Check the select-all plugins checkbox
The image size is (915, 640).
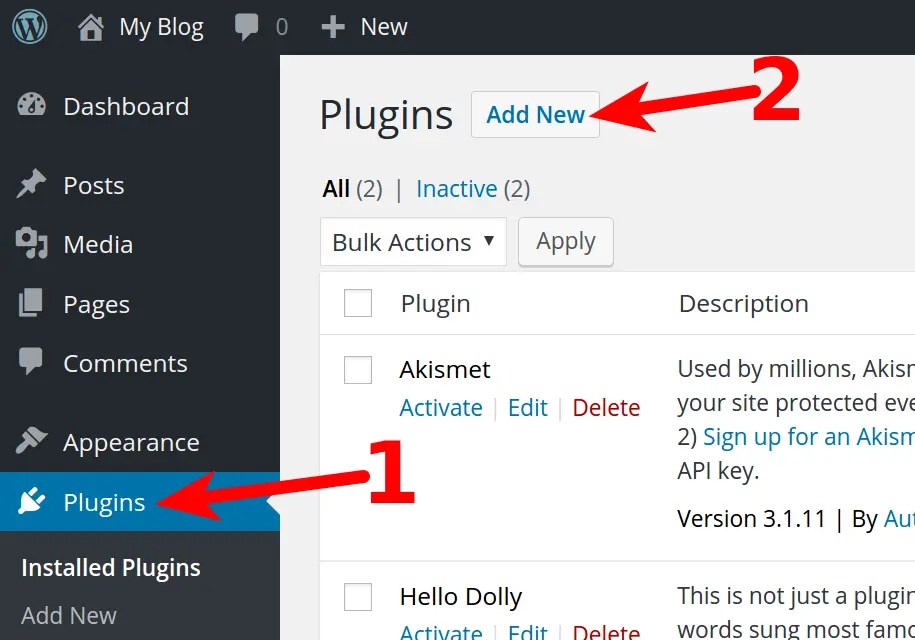tap(357, 304)
